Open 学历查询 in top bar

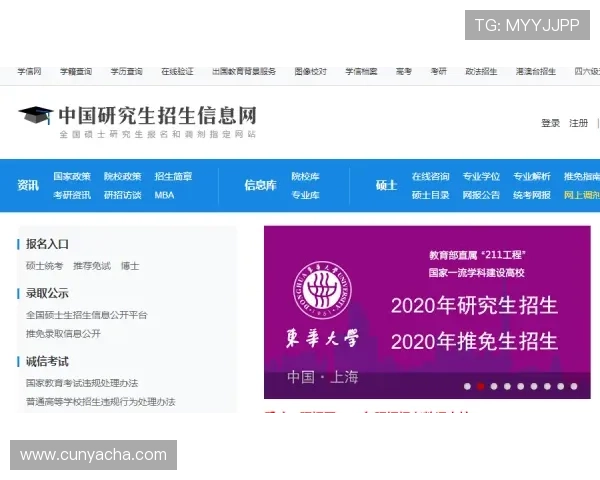tap(126, 72)
